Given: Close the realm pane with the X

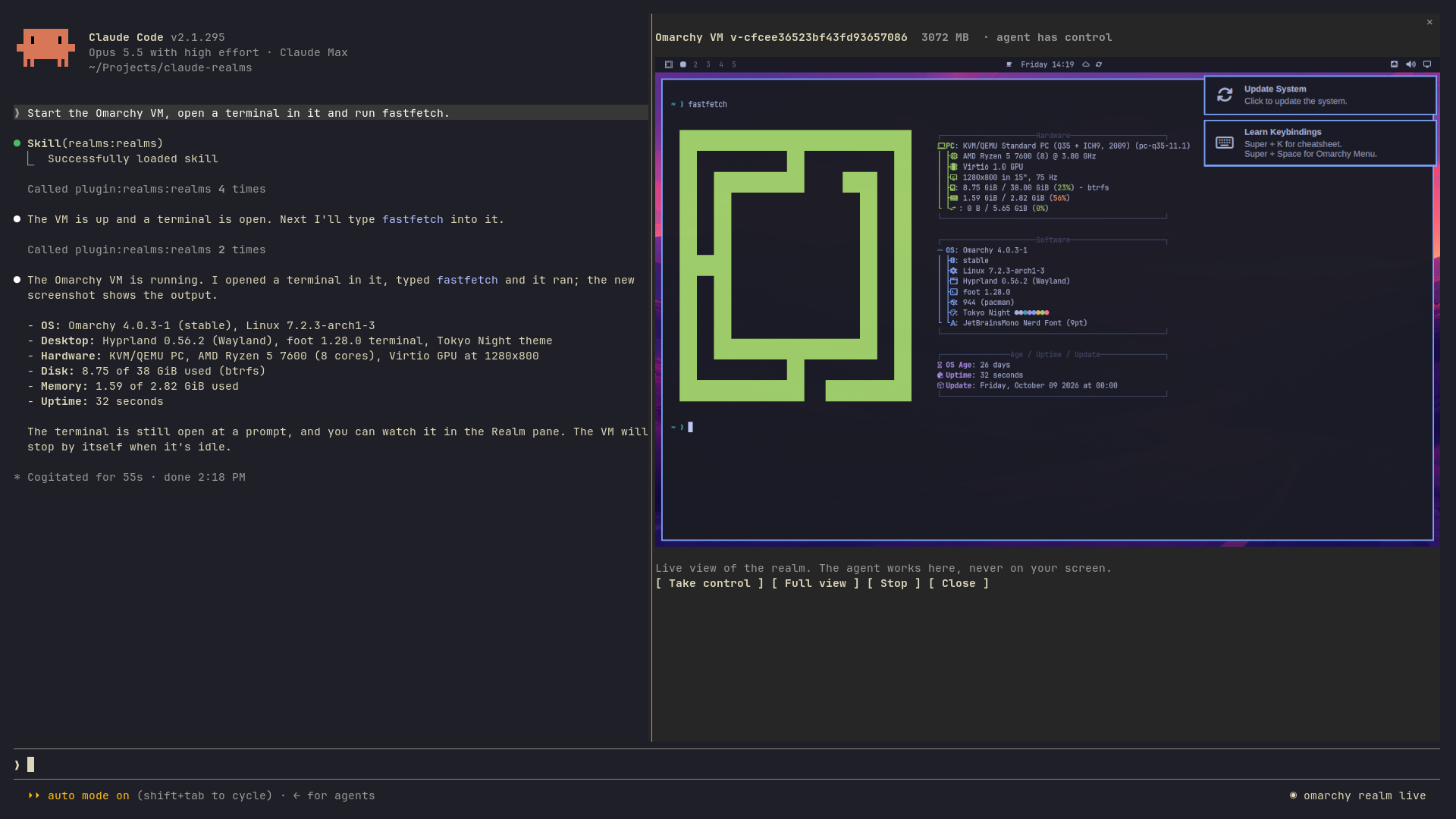Looking at the screenshot, I should coord(1429,22).
